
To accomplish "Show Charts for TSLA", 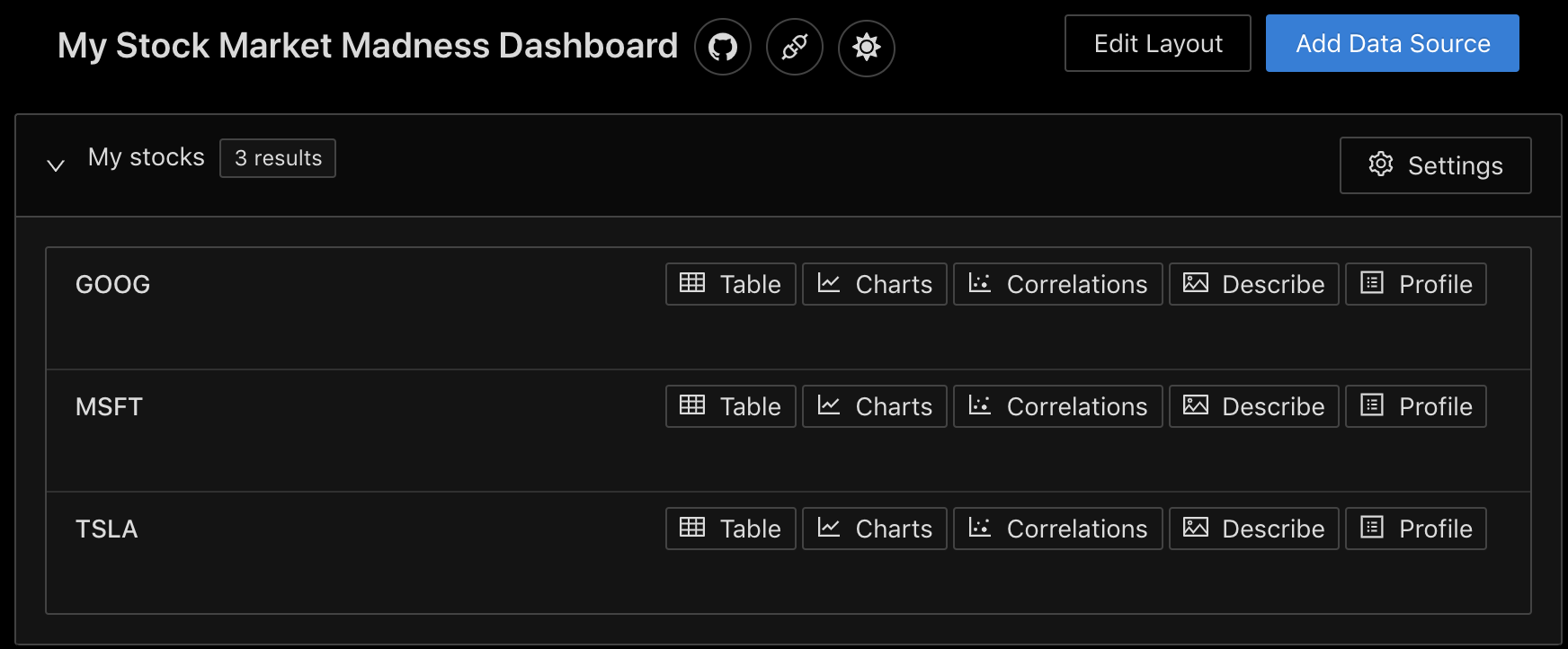I will [874, 529].
